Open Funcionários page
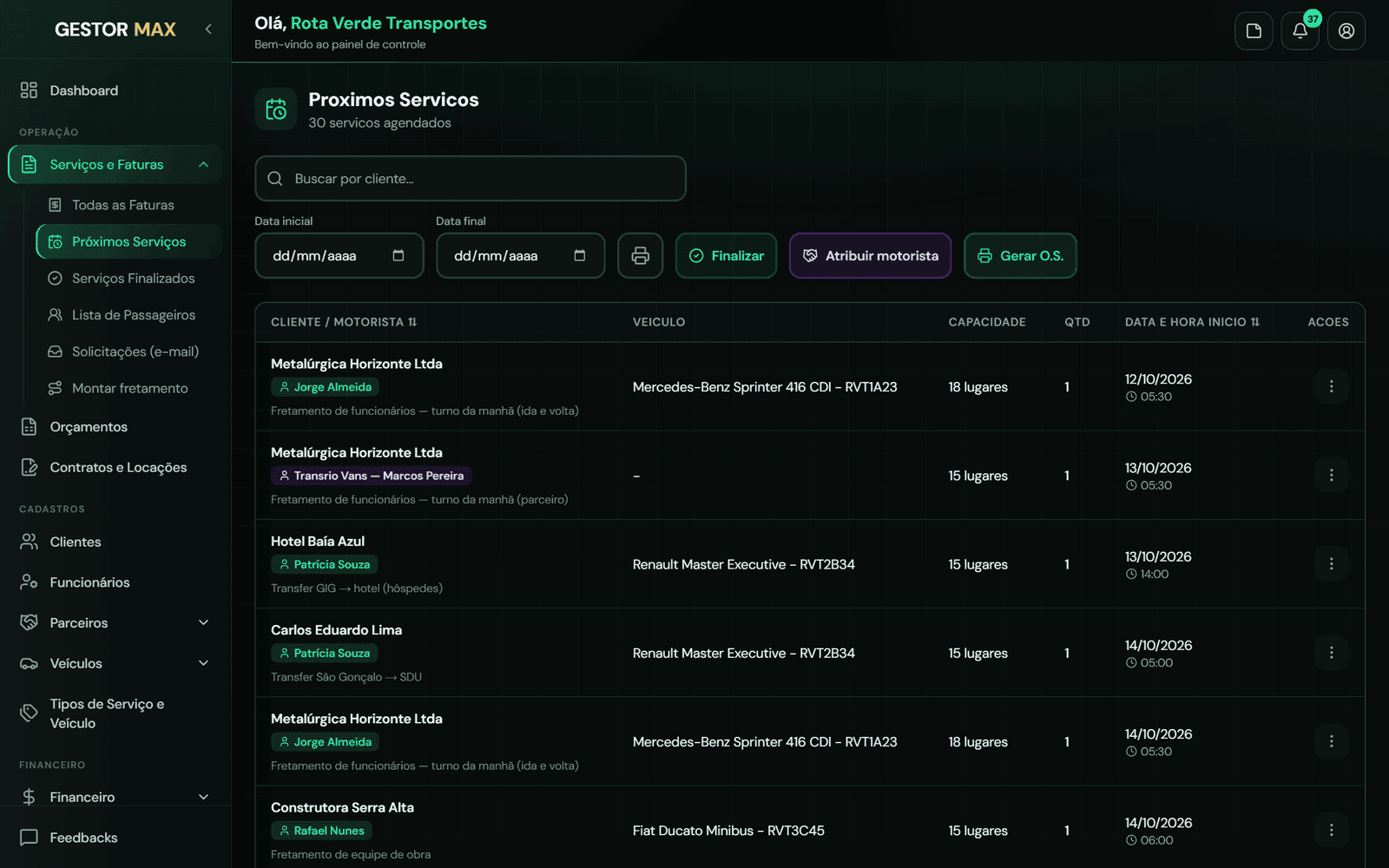Image resolution: width=1389 pixels, height=868 pixels. pos(115,582)
